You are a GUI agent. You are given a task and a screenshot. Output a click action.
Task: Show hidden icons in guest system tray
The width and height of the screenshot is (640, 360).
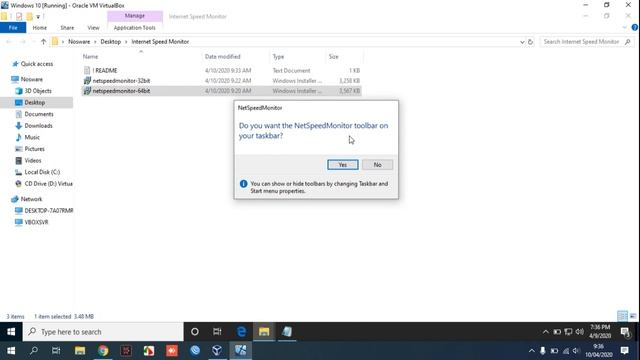[546, 332]
